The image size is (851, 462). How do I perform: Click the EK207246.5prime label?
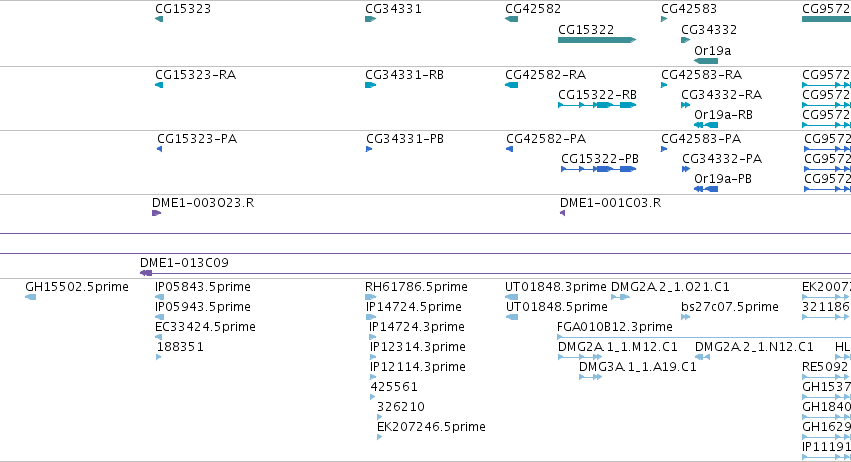[431, 427]
